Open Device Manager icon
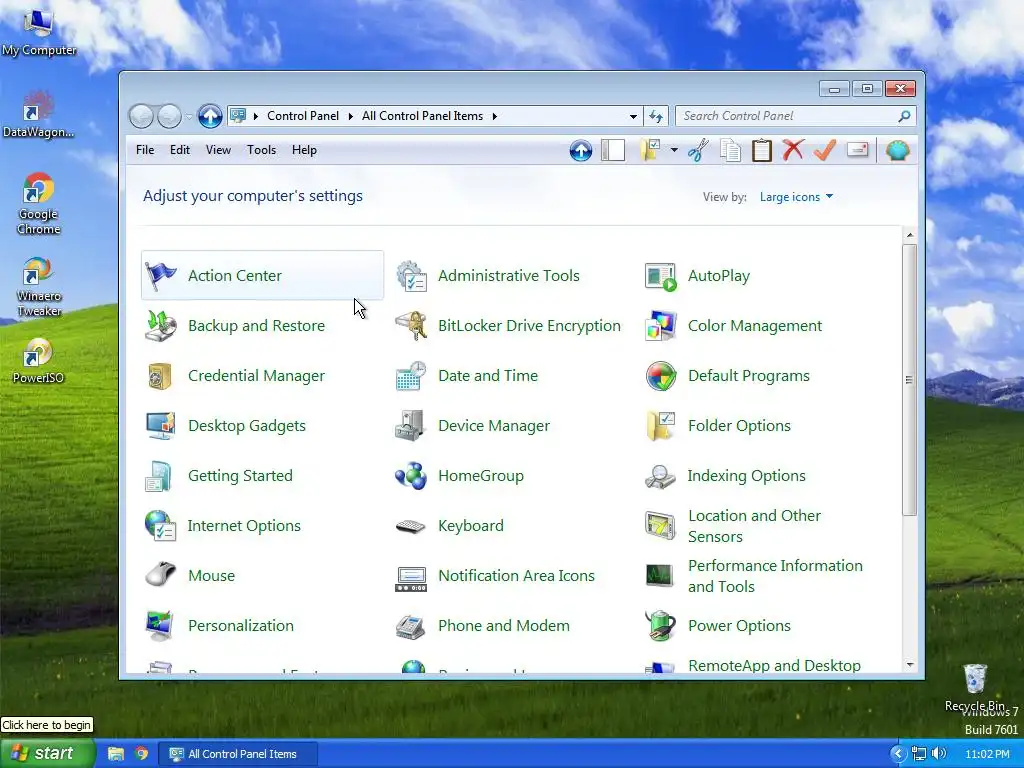This screenshot has width=1024, height=768. pos(411,426)
